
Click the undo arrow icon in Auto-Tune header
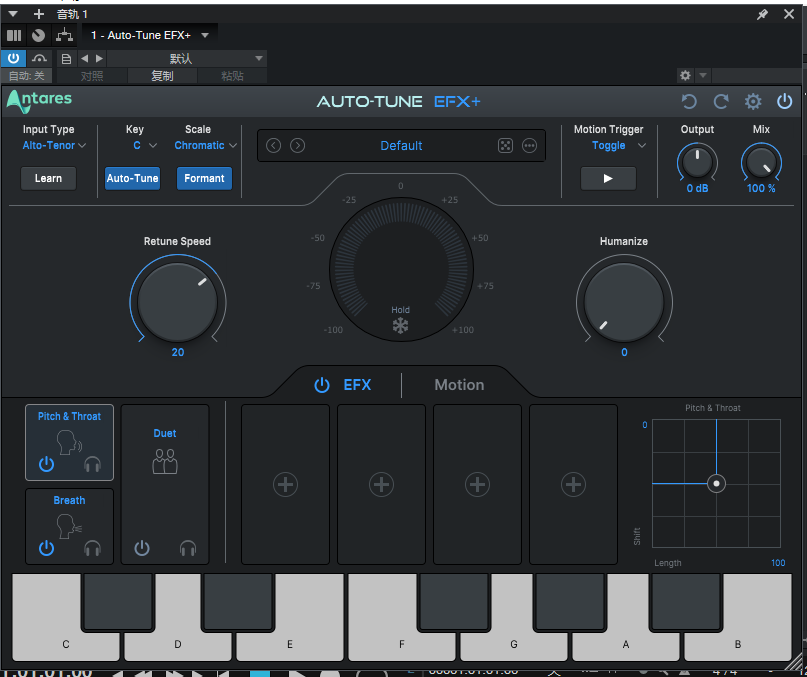click(689, 101)
